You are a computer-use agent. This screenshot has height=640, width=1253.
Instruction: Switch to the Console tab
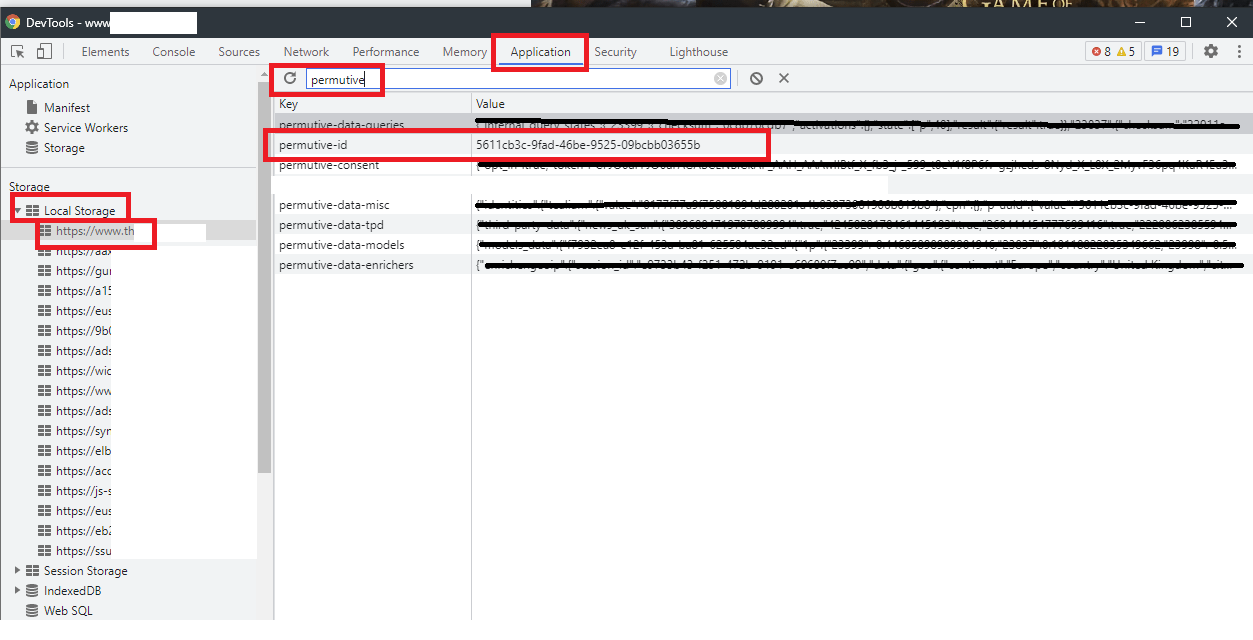[174, 52]
